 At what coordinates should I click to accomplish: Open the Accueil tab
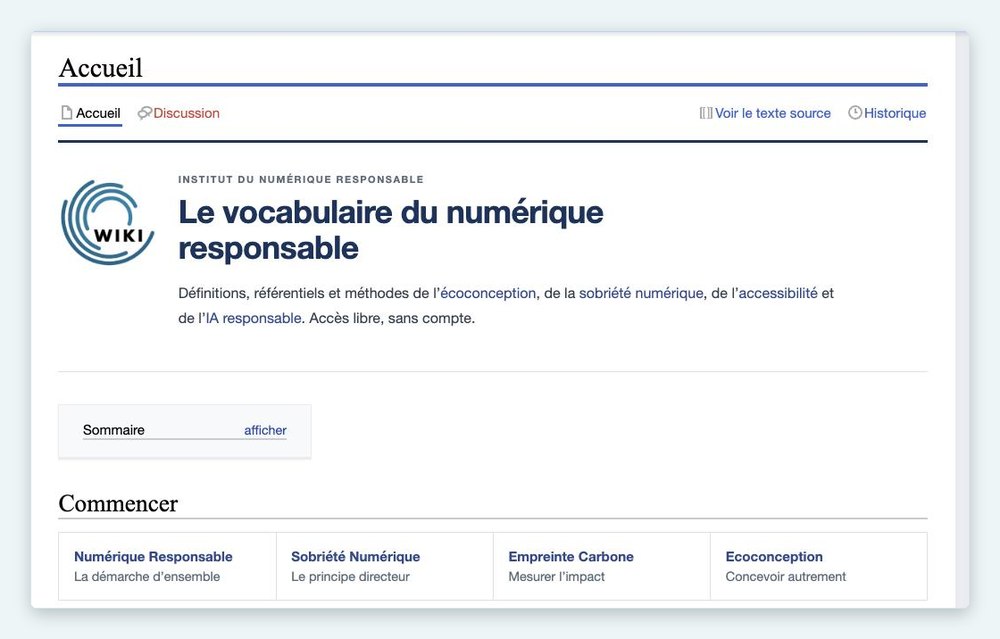(x=90, y=114)
